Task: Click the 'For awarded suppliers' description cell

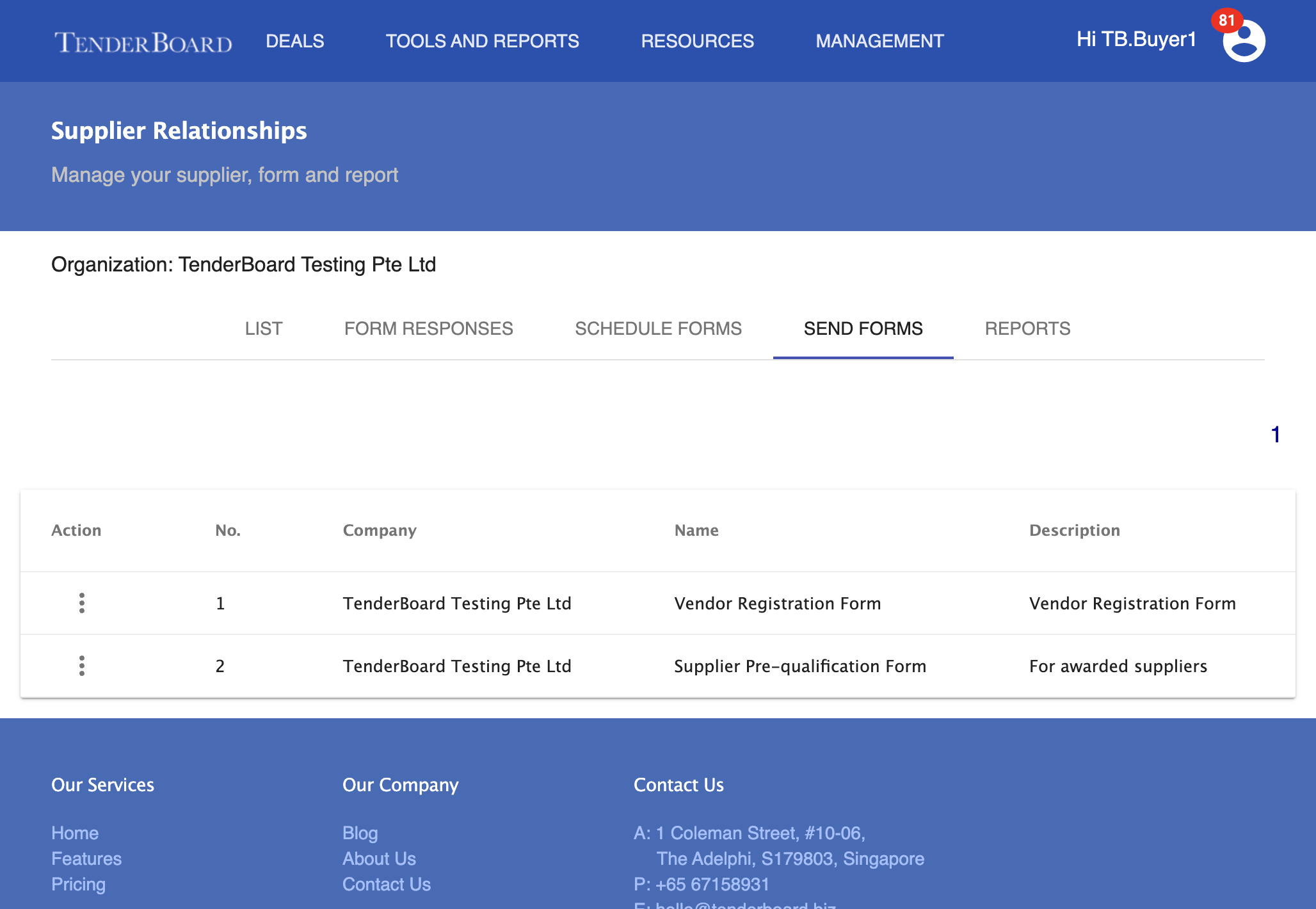Action: pos(1118,666)
